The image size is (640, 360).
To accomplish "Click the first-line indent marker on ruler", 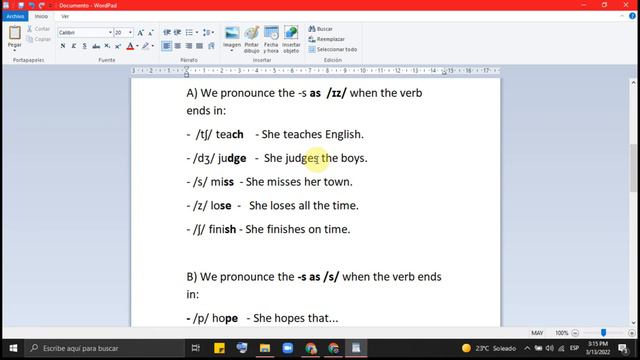I will click(x=187, y=69).
